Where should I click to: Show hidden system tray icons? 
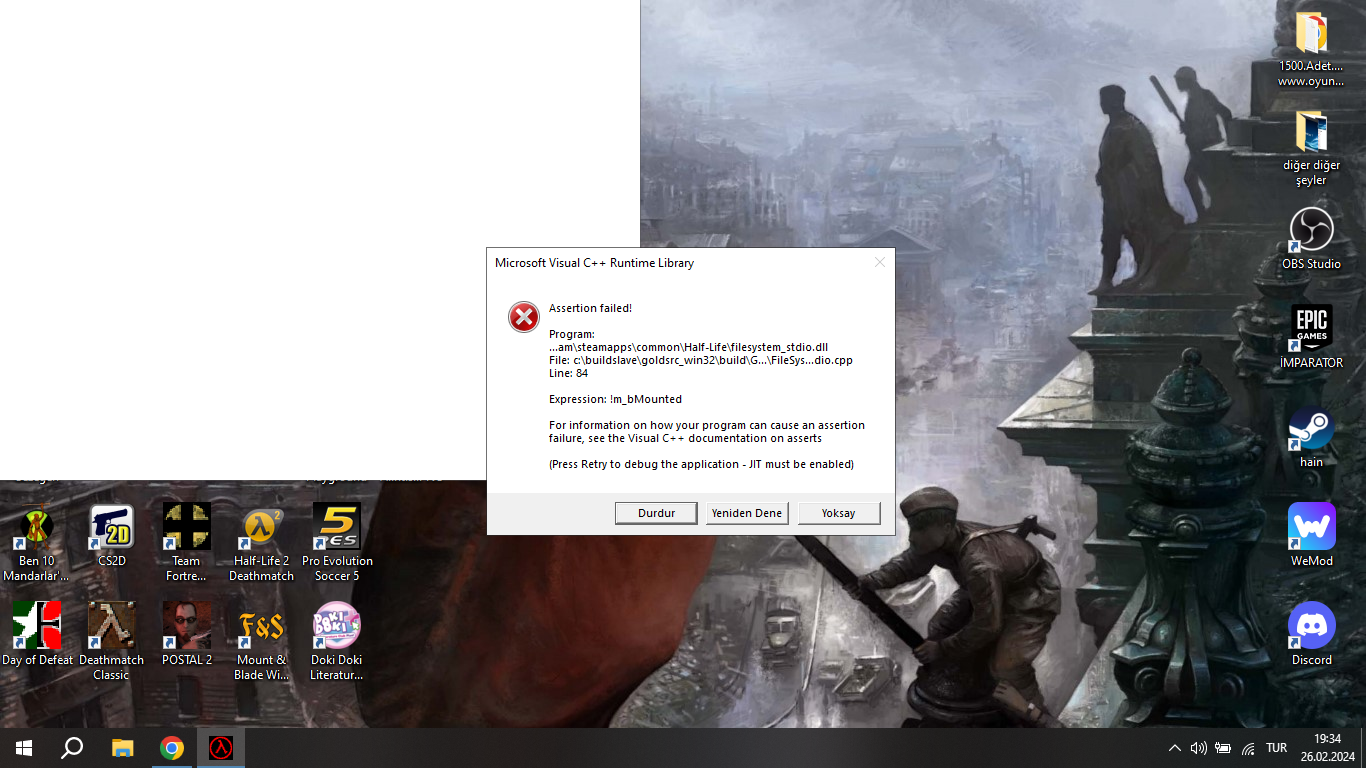point(1175,748)
